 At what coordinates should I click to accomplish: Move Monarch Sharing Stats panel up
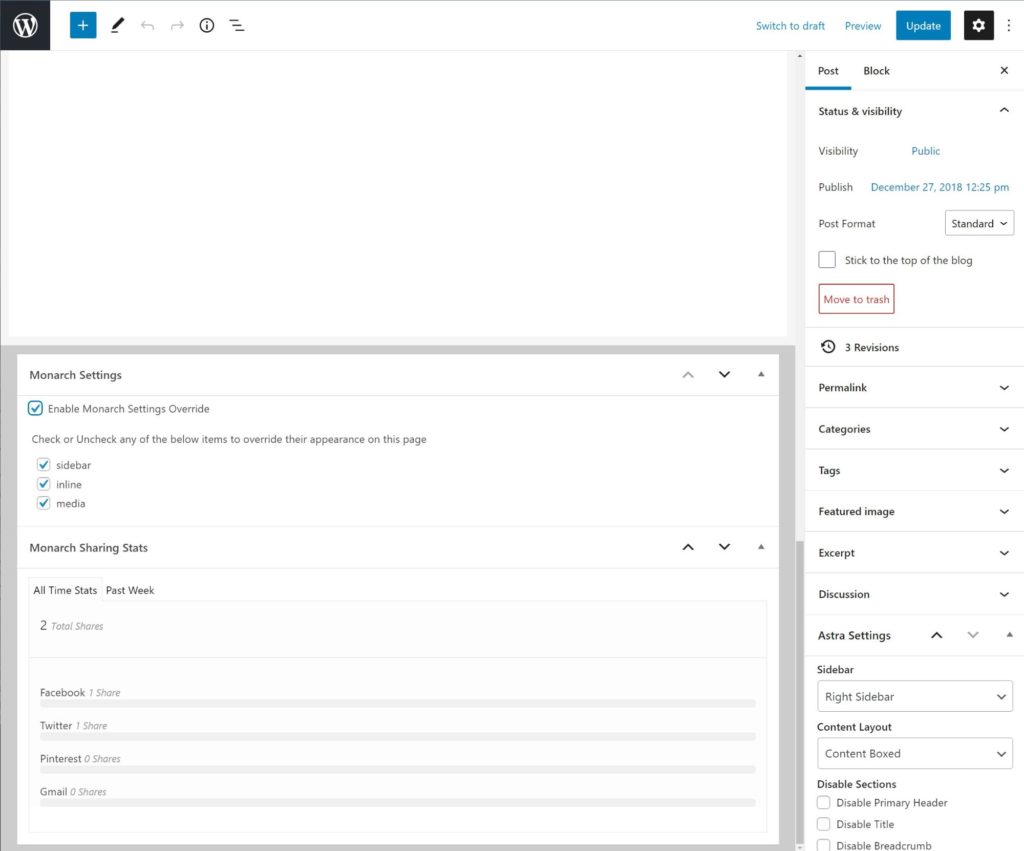coord(688,547)
